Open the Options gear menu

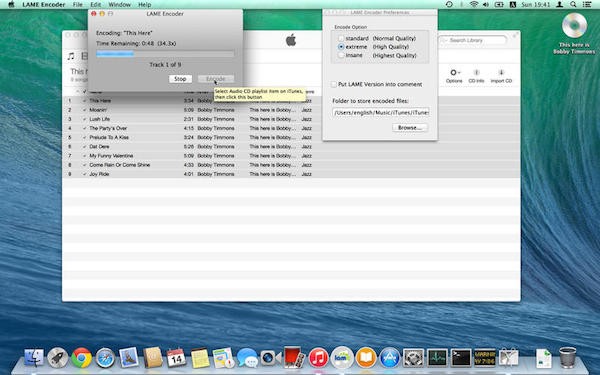(x=454, y=76)
